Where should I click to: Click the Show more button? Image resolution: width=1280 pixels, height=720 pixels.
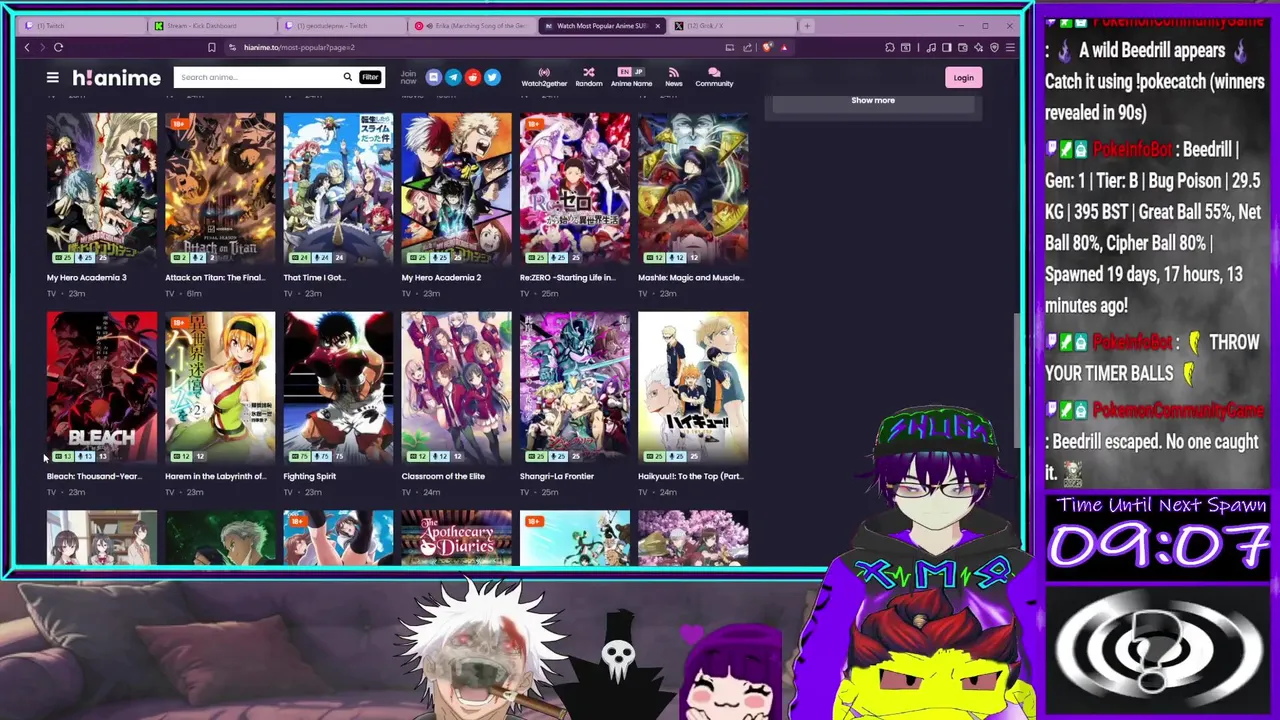tap(873, 100)
